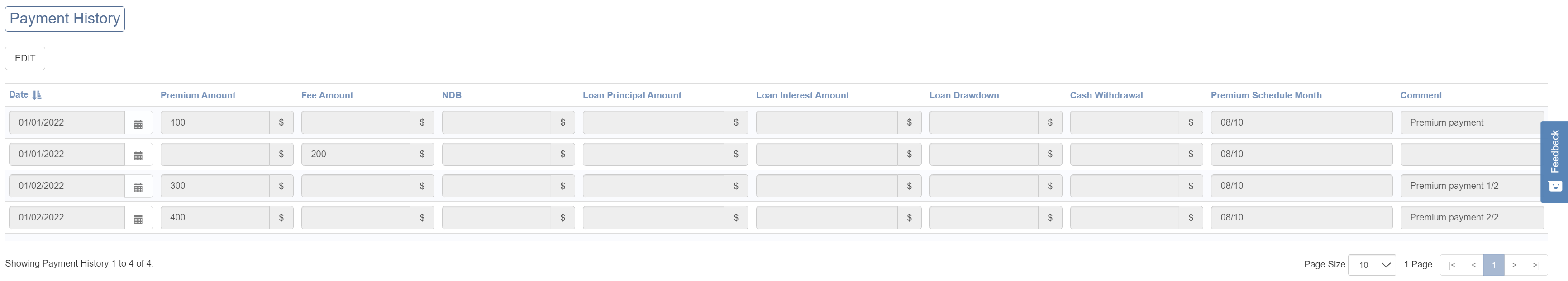Open the Feedback side tab
Viewport: 1568px width, 281px height.
click(x=1554, y=160)
